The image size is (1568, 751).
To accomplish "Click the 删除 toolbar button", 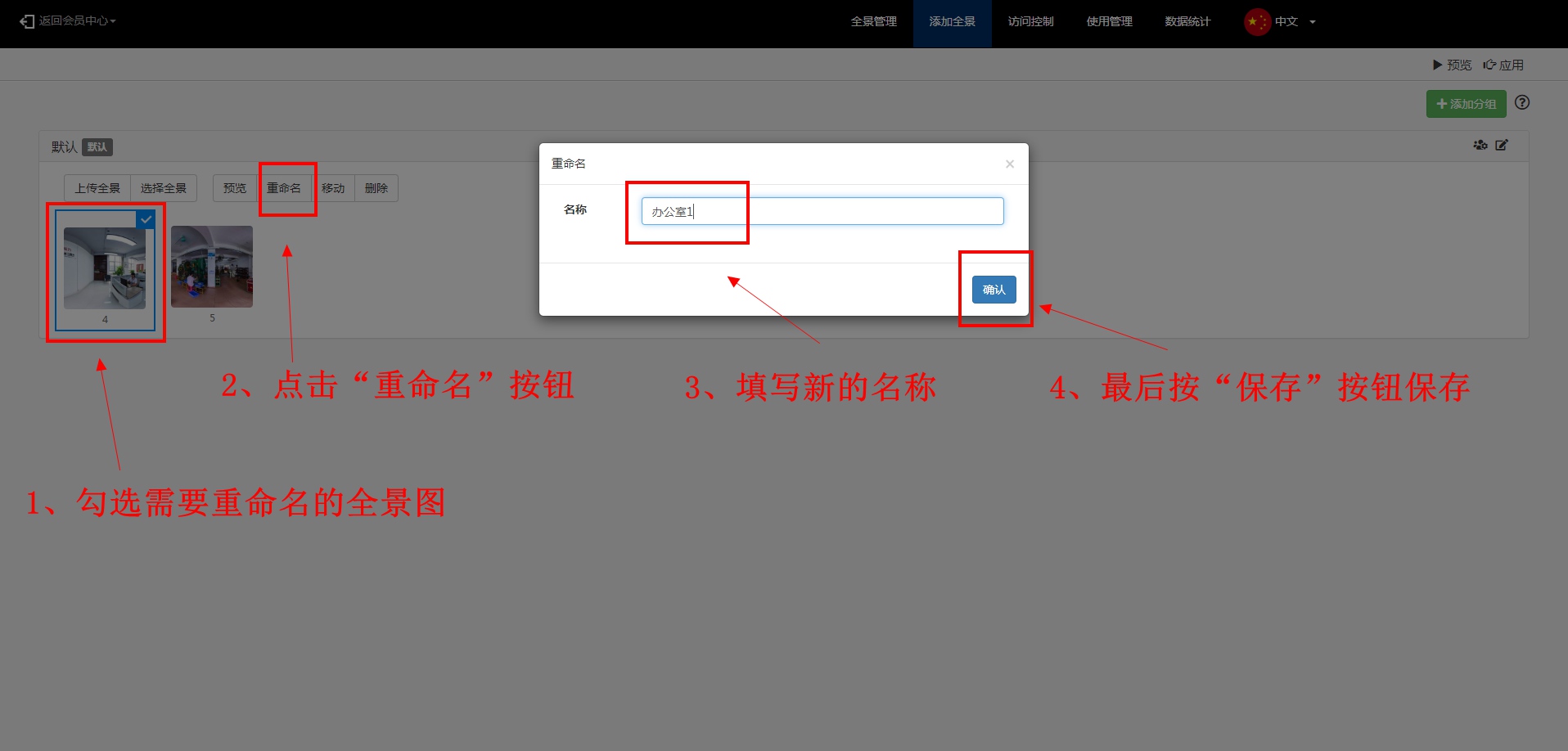I will [x=376, y=188].
